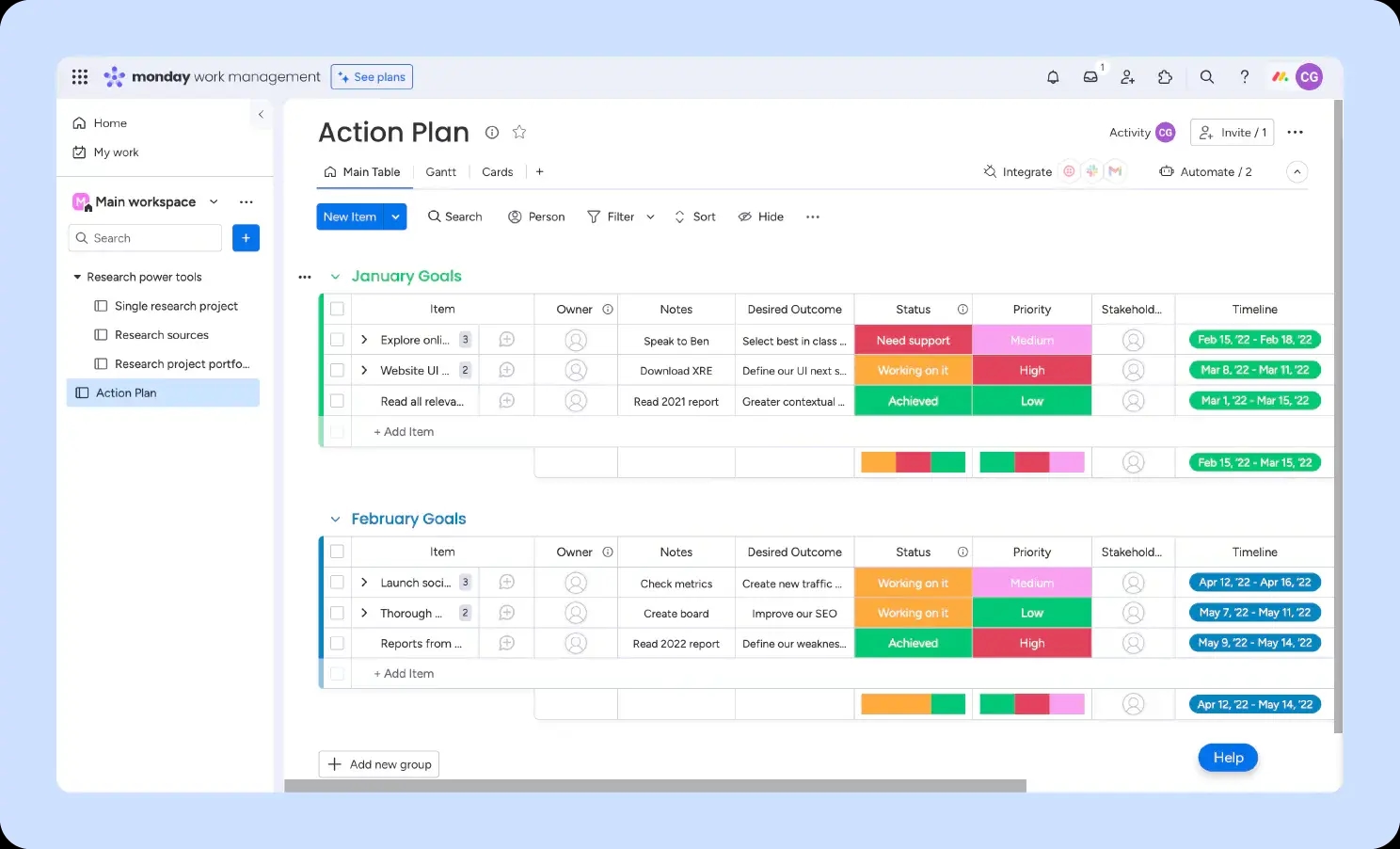1400x849 pixels.
Task: Open the help question mark icon
Action: tap(1244, 77)
